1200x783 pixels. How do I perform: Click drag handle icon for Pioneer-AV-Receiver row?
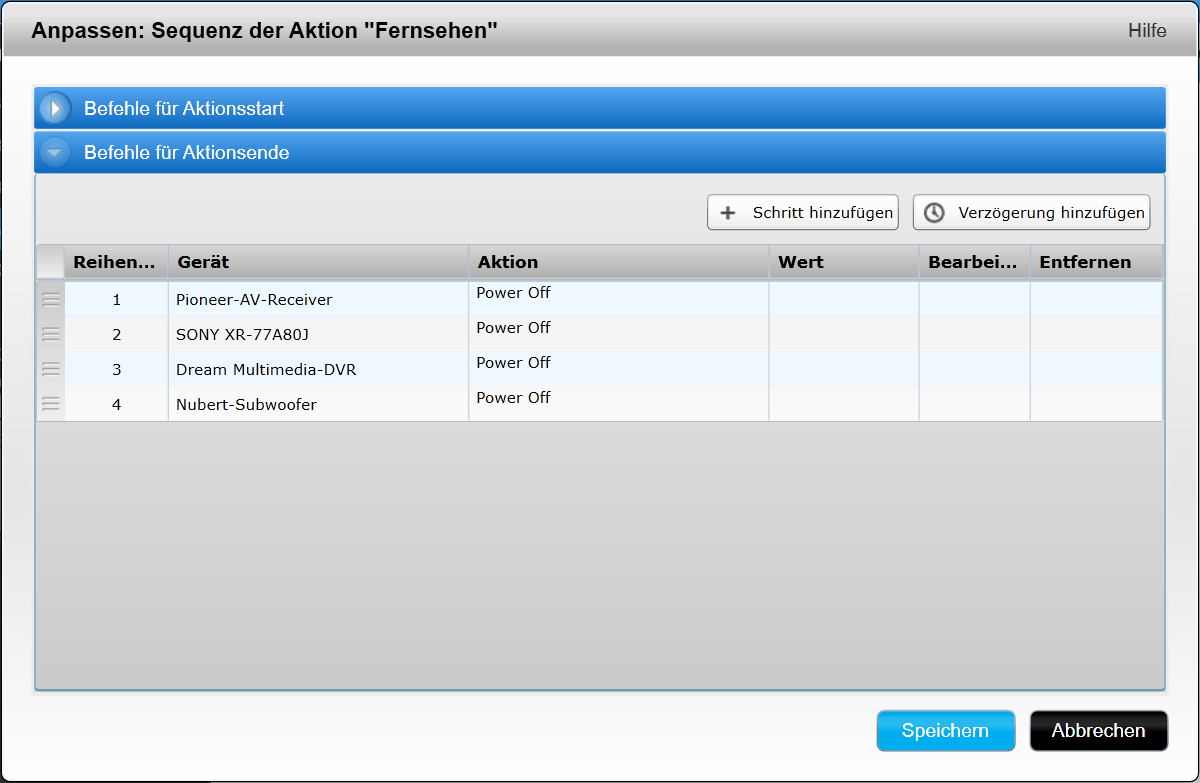click(x=51, y=299)
